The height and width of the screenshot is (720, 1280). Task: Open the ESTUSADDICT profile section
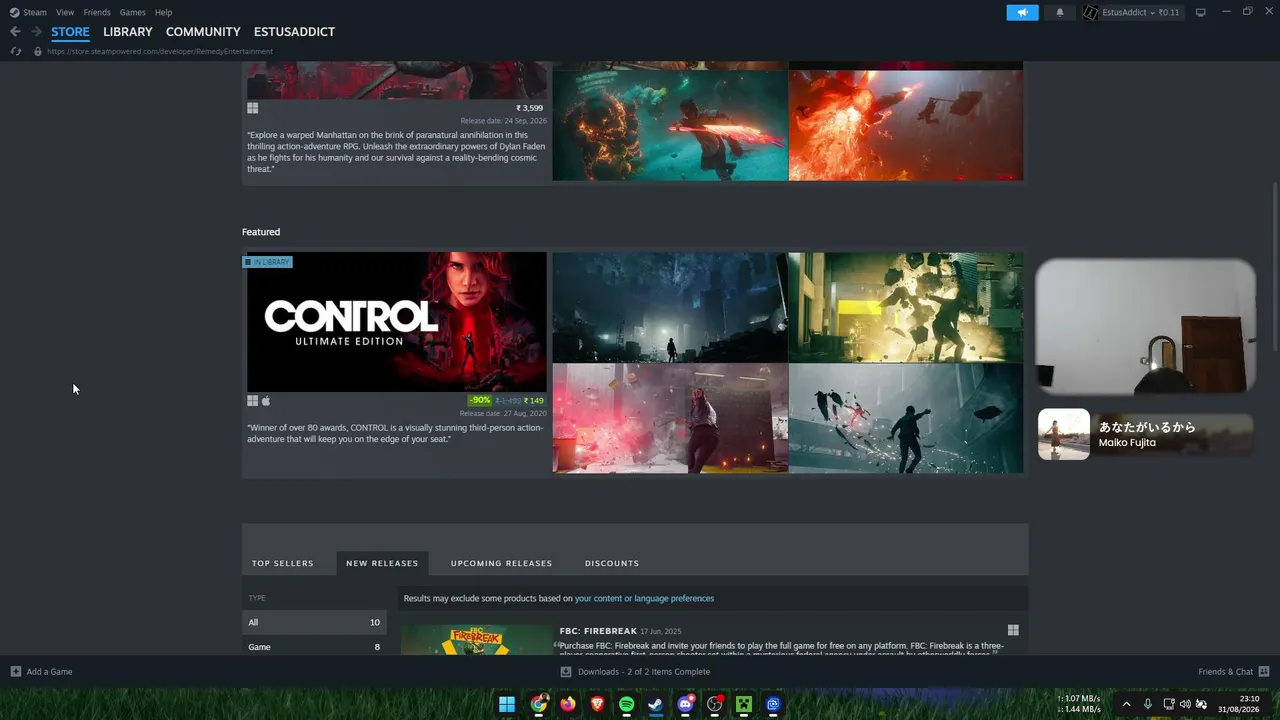pyautogui.click(x=294, y=32)
